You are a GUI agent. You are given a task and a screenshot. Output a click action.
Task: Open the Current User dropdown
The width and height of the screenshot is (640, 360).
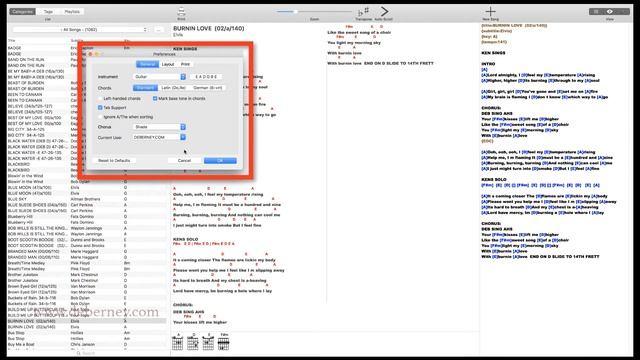click(x=160, y=138)
